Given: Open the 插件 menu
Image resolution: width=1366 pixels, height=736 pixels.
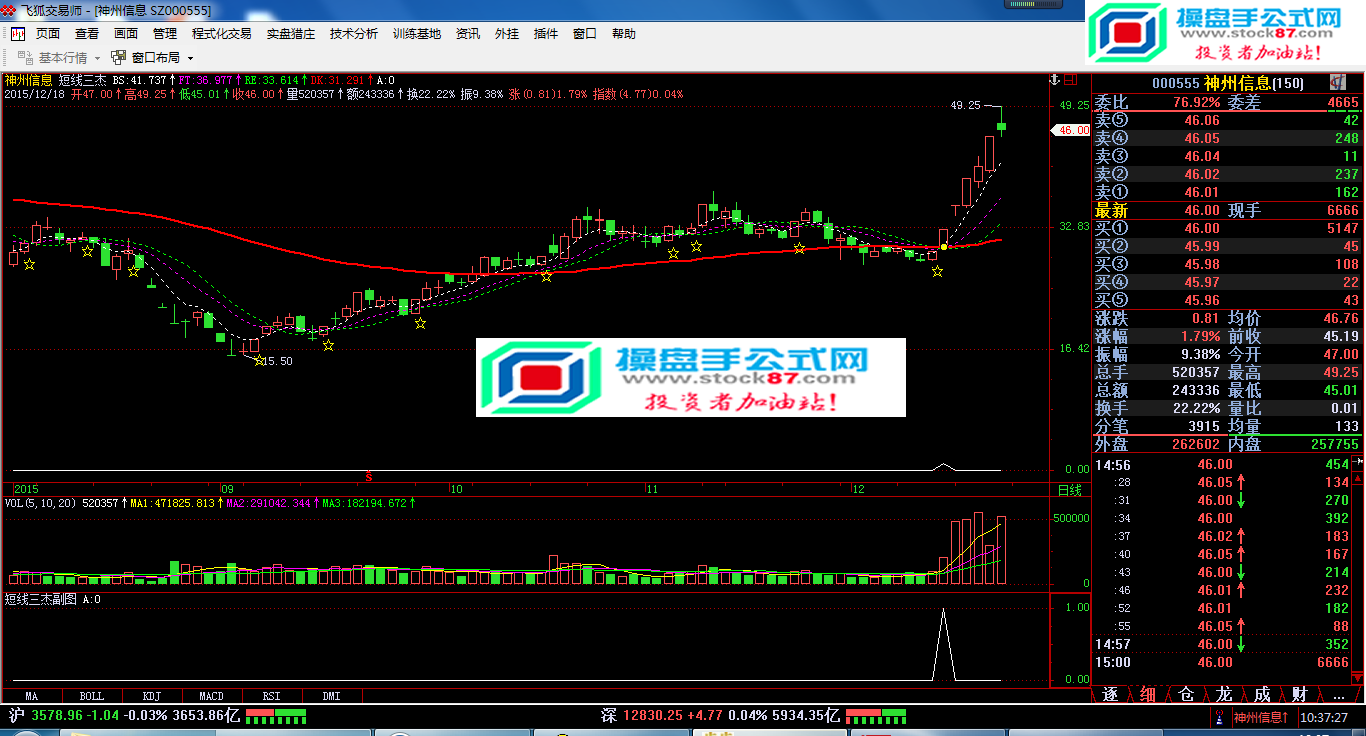Looking at the screenshot, I should pos(546,34).
